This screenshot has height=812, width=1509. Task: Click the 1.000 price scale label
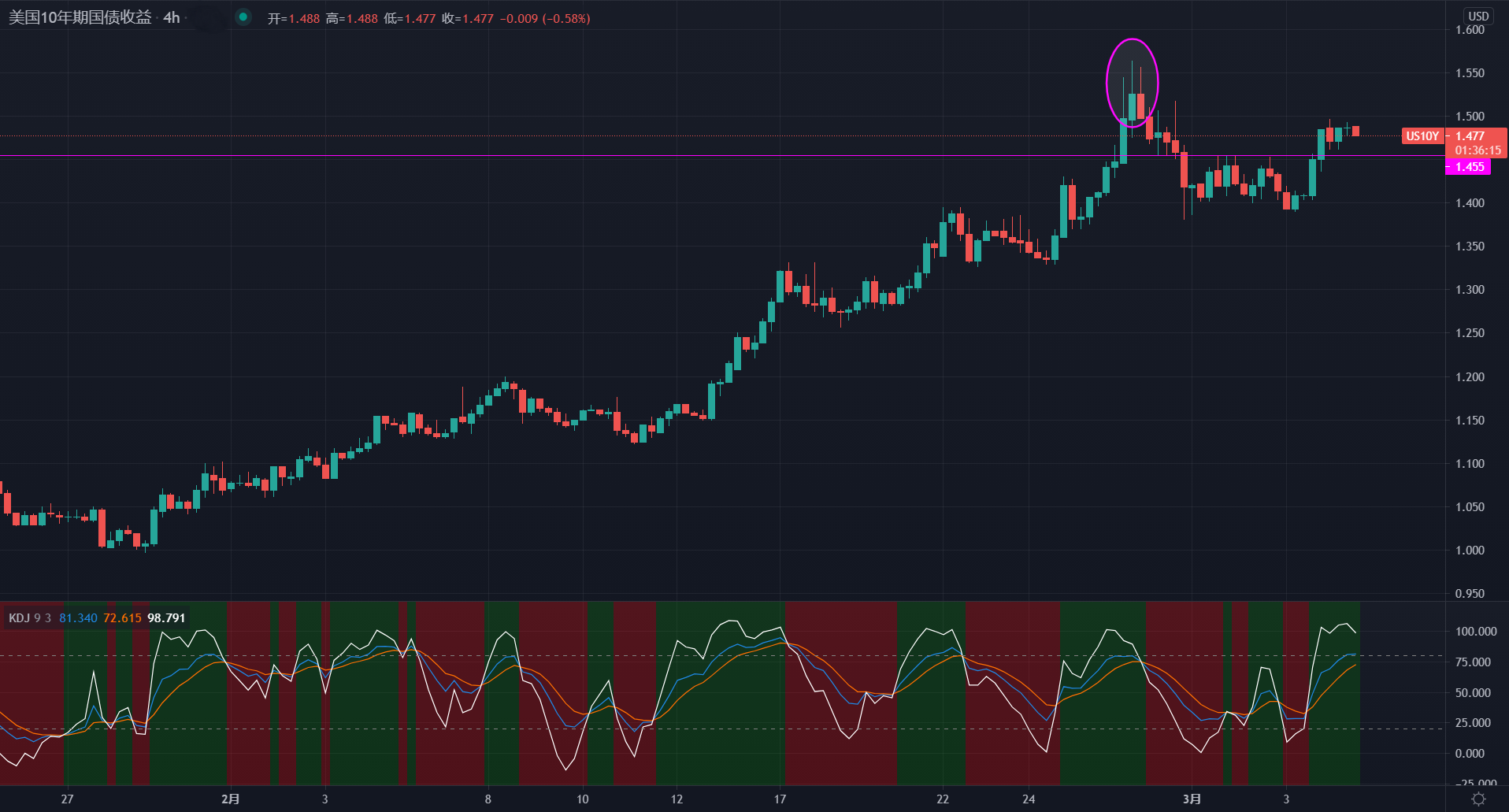(x=1470, y=551)
